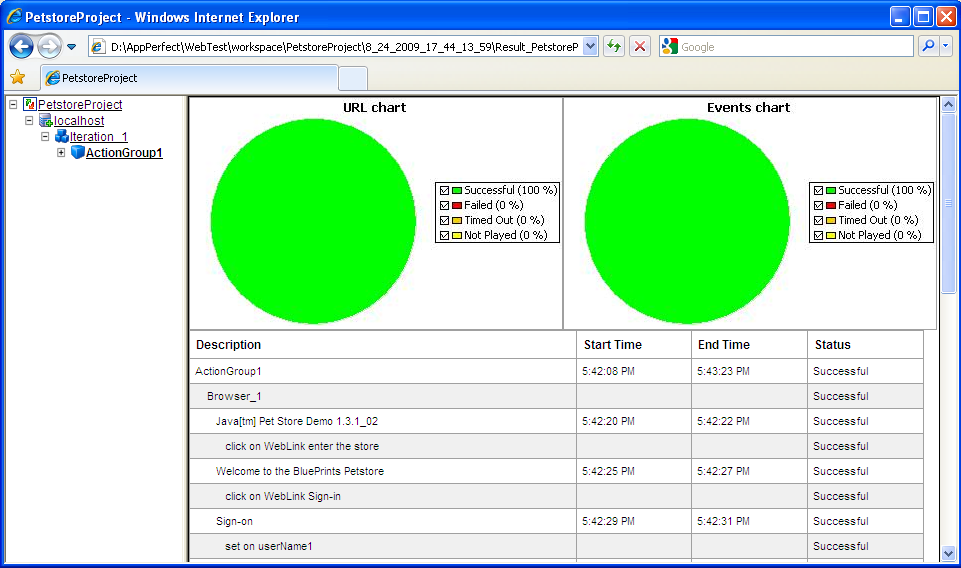961x568 pixels.
Task: Toggle Failed checkbox in Events chart legend
Action: pos(819,205)
